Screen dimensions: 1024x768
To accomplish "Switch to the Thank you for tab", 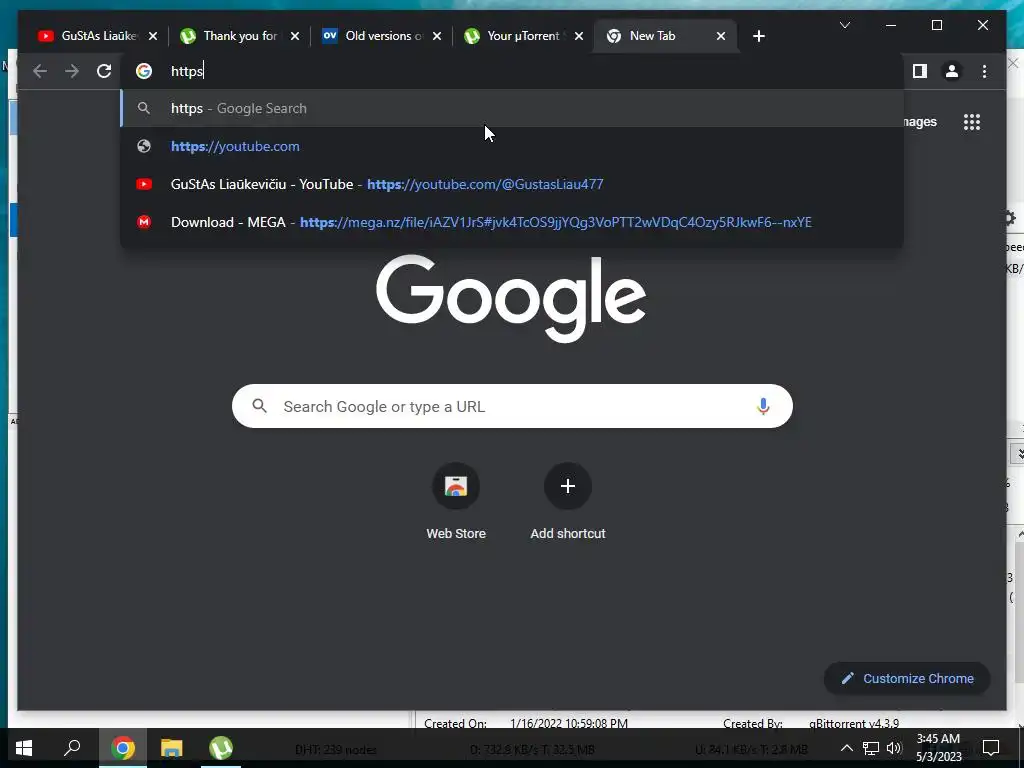I will (x=240, y=36).
